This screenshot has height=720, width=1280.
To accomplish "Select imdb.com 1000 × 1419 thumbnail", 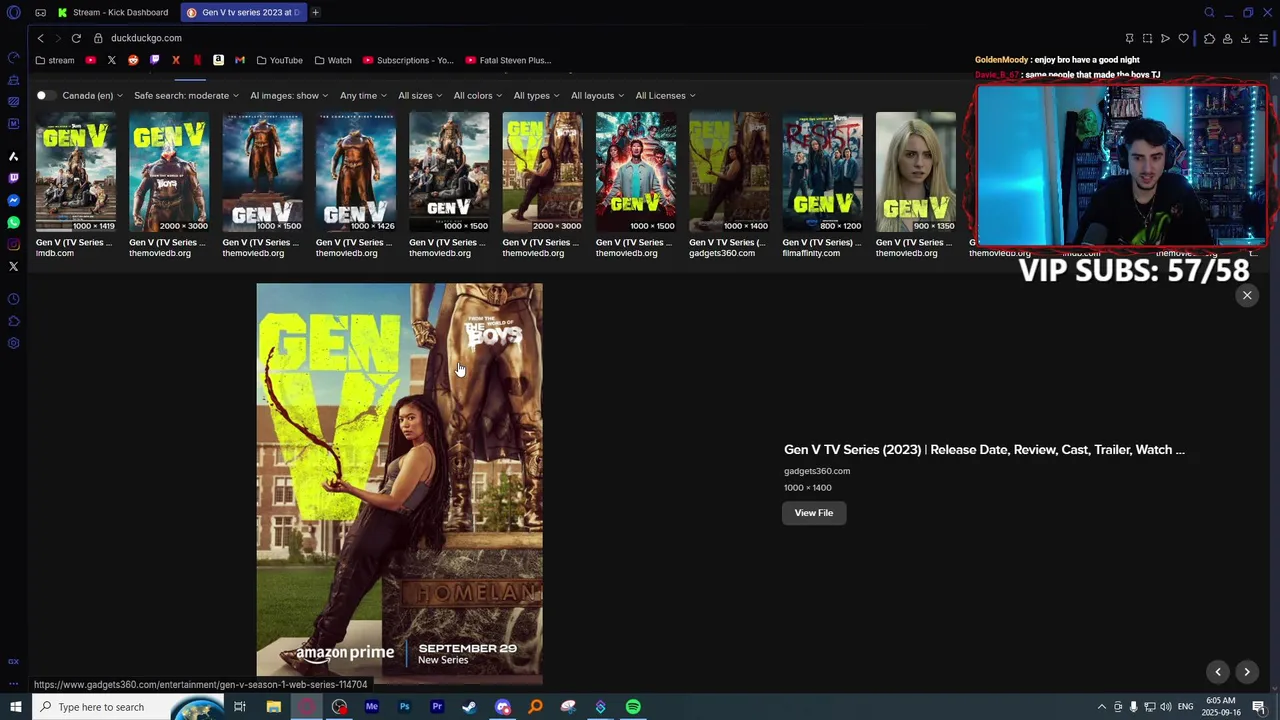I will 76,172.
